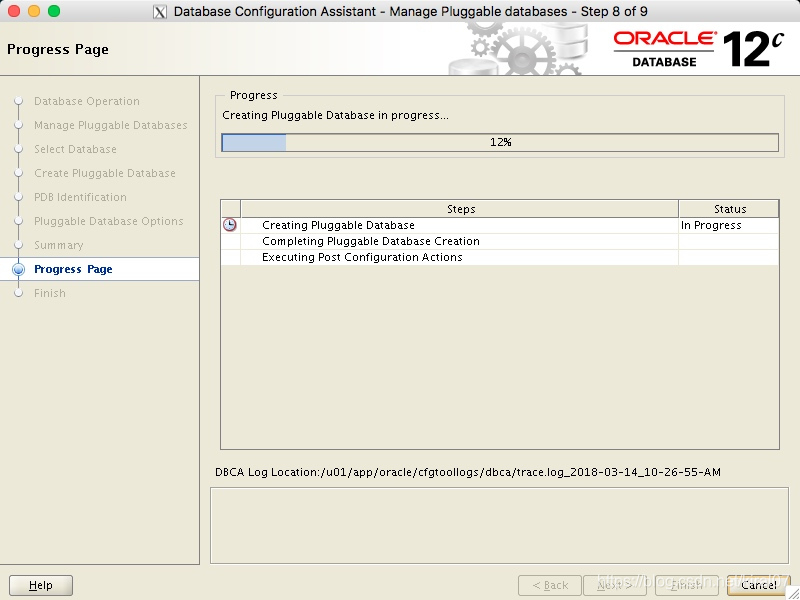
Task: Select the Select Database step
Action: click(x=76, y=149)
